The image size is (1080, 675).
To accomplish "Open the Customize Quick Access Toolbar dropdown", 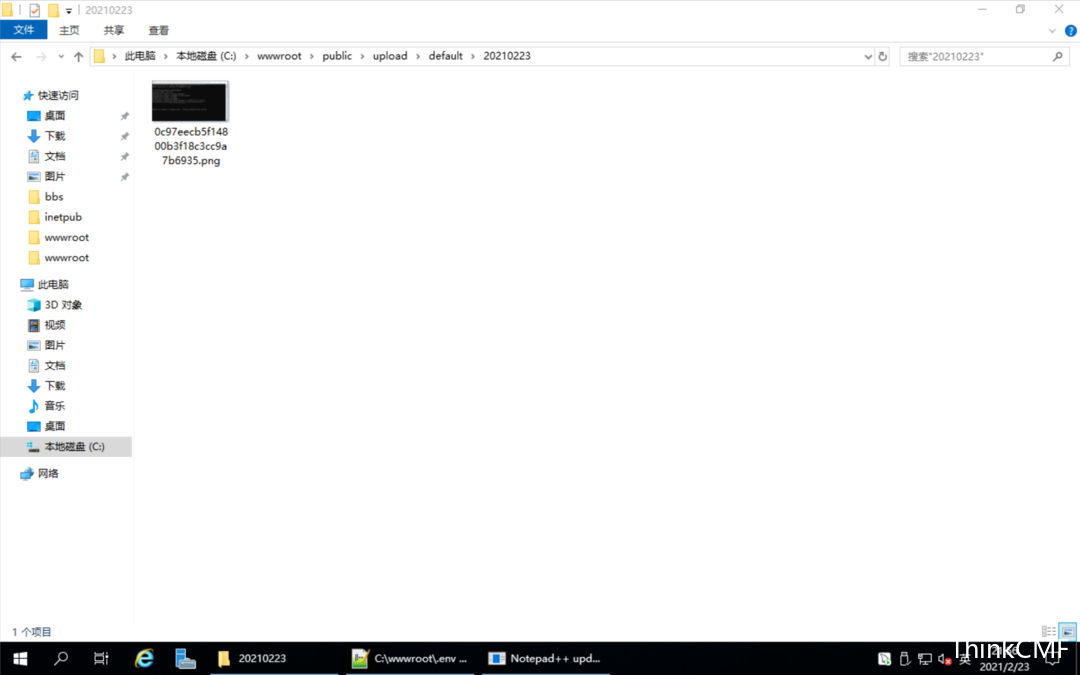I will (x=68, y=11).
